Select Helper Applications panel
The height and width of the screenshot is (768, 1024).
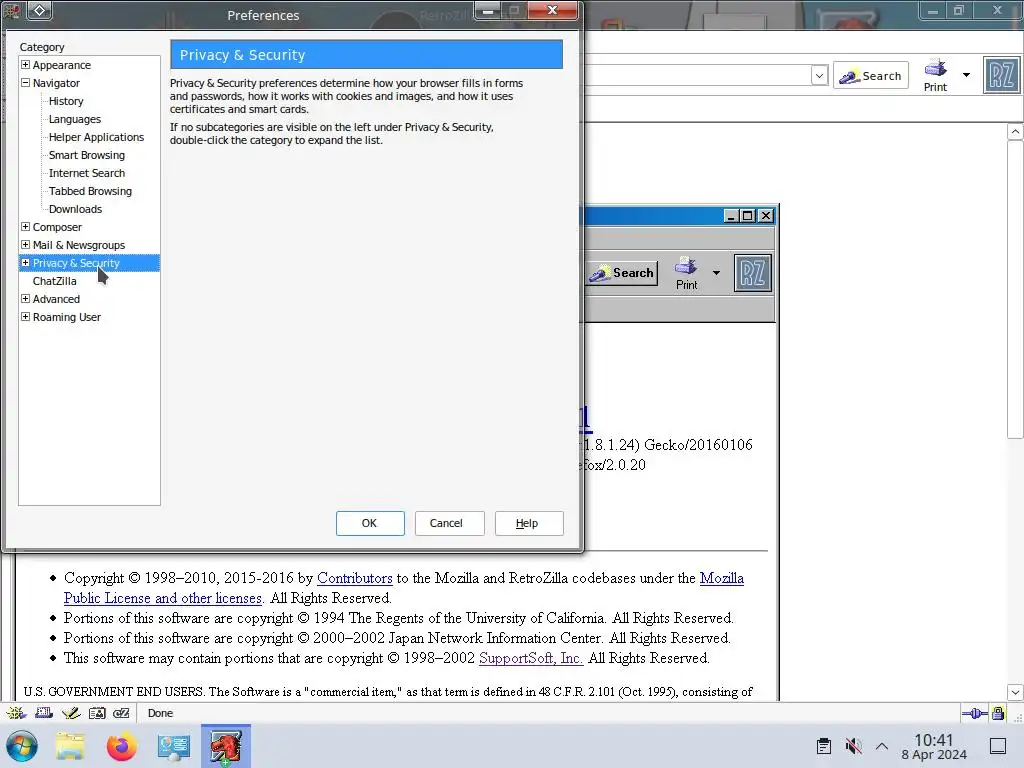(96, 137)
